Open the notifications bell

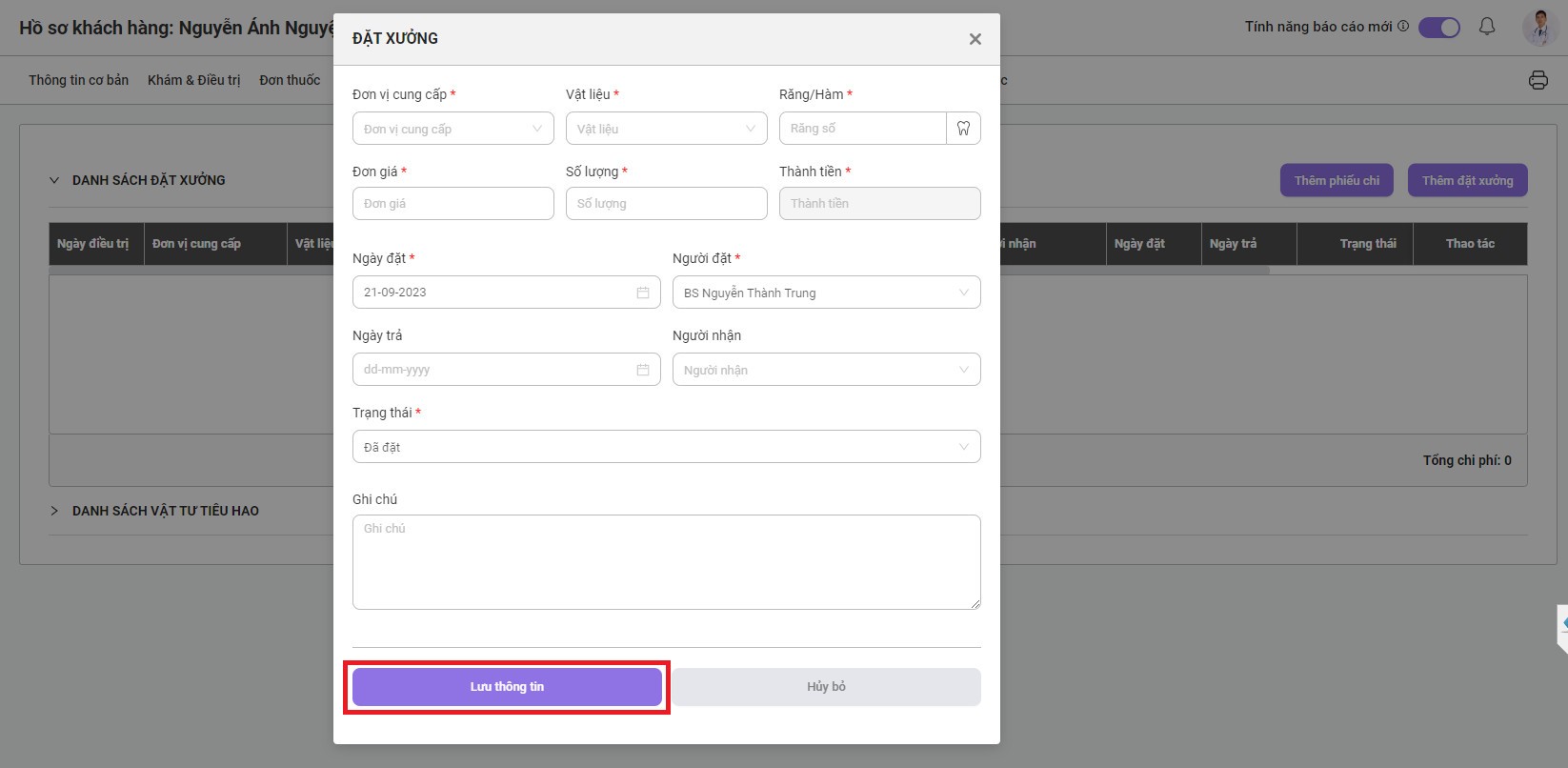click(1486, 27)
